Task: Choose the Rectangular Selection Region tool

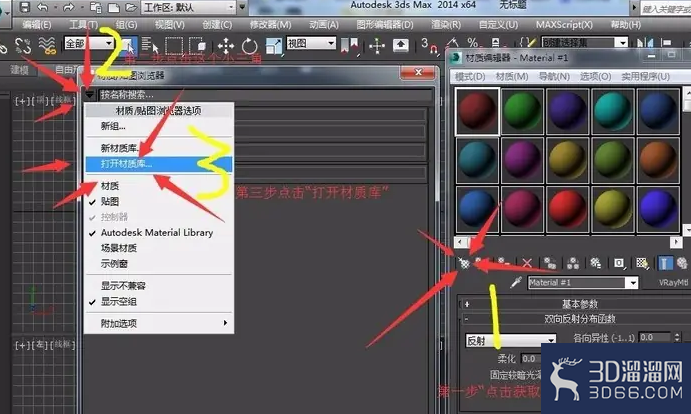Action: (174, 45)
